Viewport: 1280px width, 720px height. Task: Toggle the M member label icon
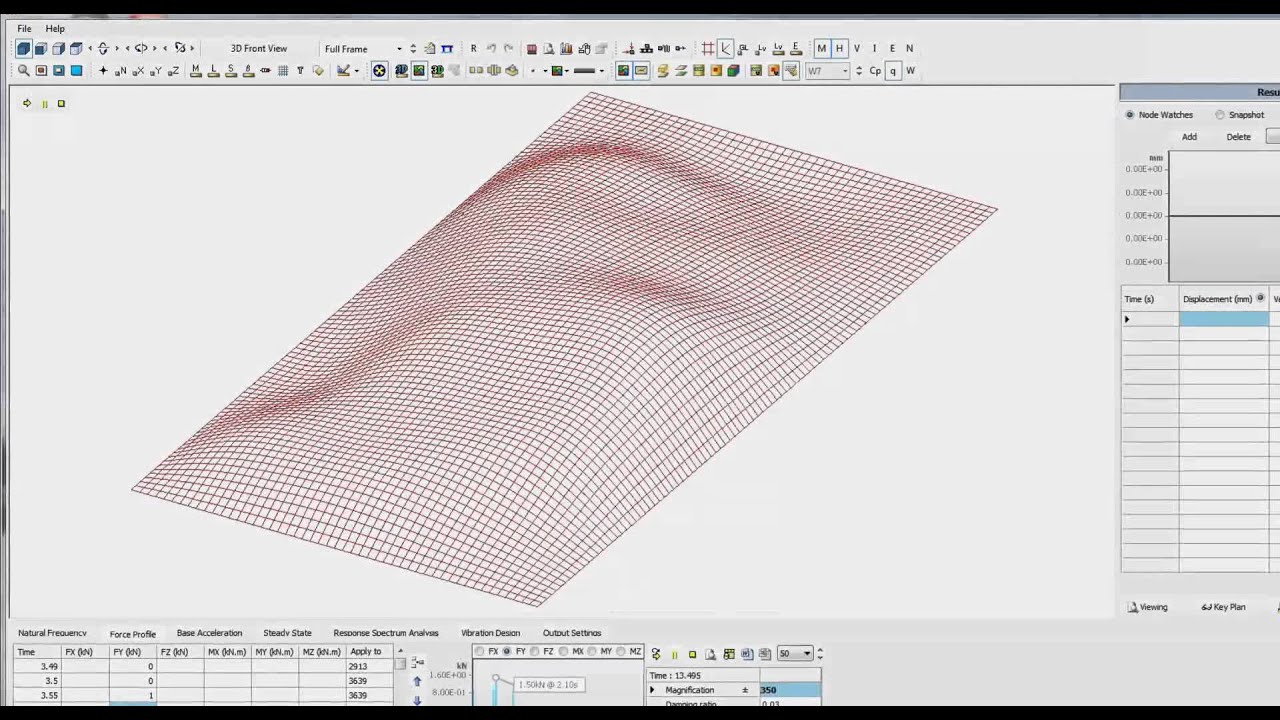(x=196, y=71)
